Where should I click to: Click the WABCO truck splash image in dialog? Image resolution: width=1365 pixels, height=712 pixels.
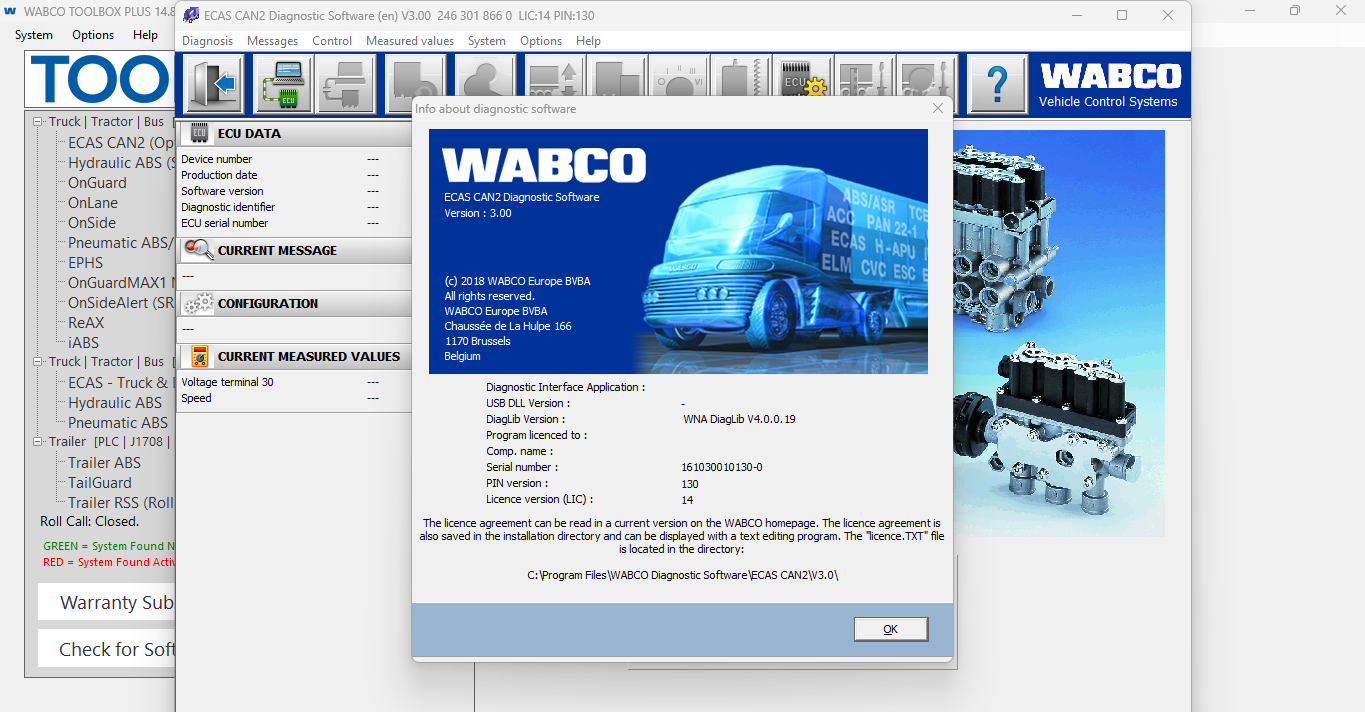click(678, 251)
